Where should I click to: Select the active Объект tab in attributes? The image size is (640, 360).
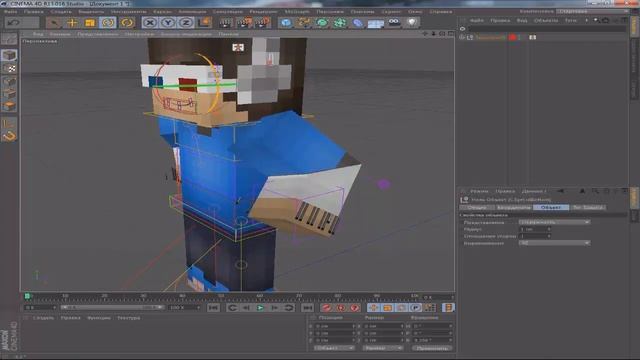(x=551, y=208)
